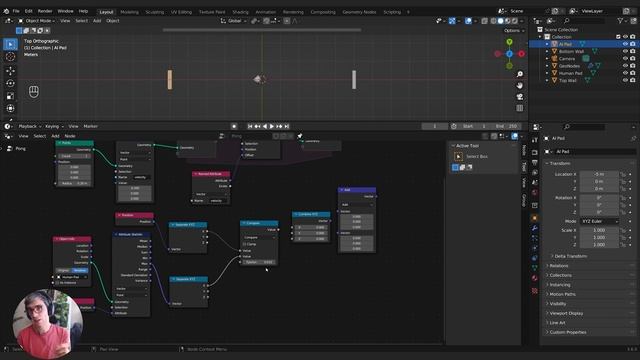The height and width of the screenshot is (360, 640).
Task: Jump to timeline start frame
Action: [x=250, y=127]
